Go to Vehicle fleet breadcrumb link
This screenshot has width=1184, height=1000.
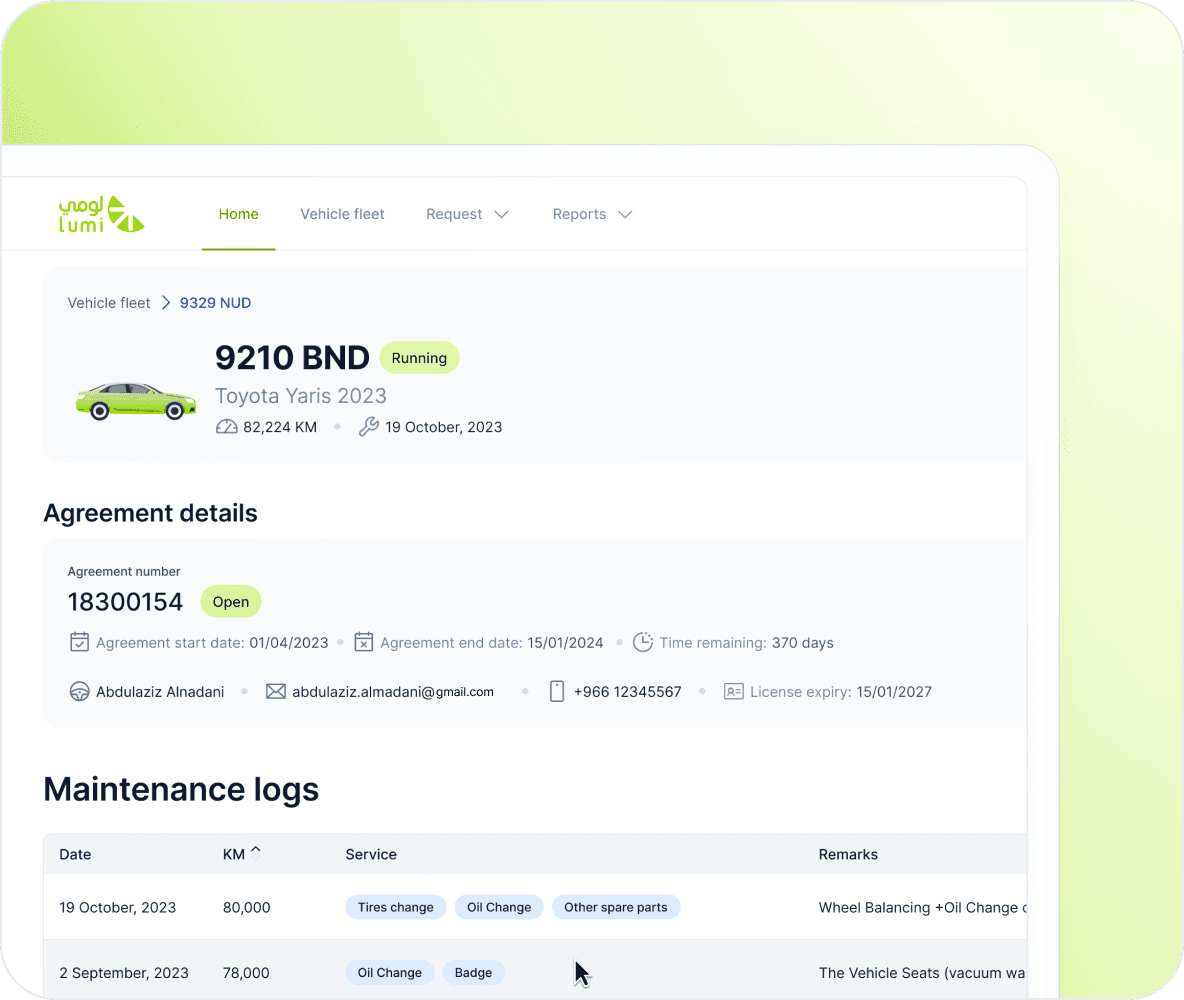click(x=109, y=303)
